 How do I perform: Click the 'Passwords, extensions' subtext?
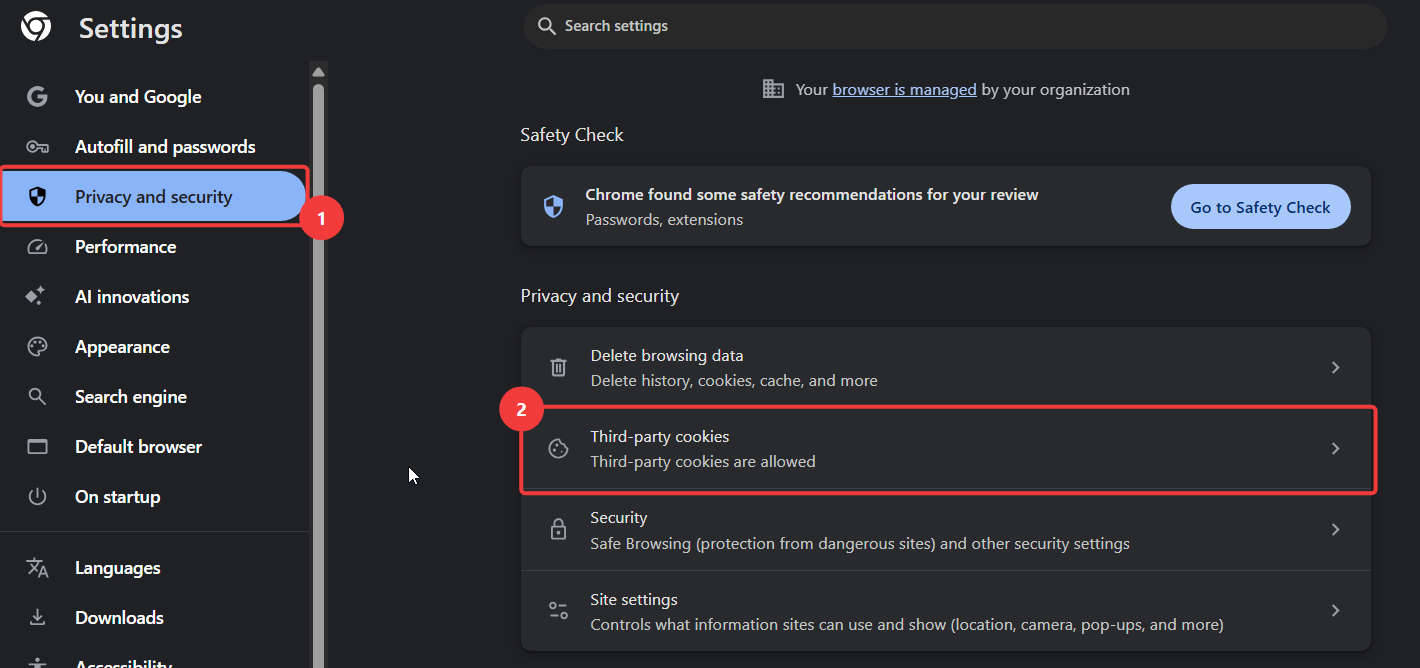click(664, 219)
